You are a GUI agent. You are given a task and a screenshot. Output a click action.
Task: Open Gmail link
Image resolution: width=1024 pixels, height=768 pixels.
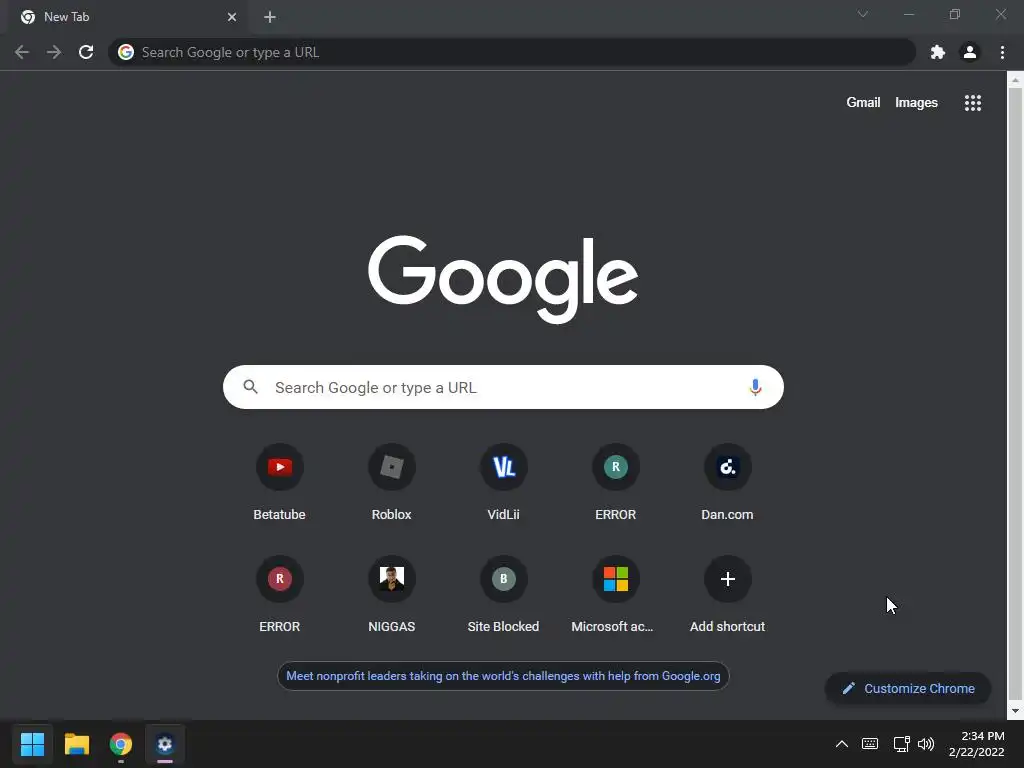tap(863, 103)
